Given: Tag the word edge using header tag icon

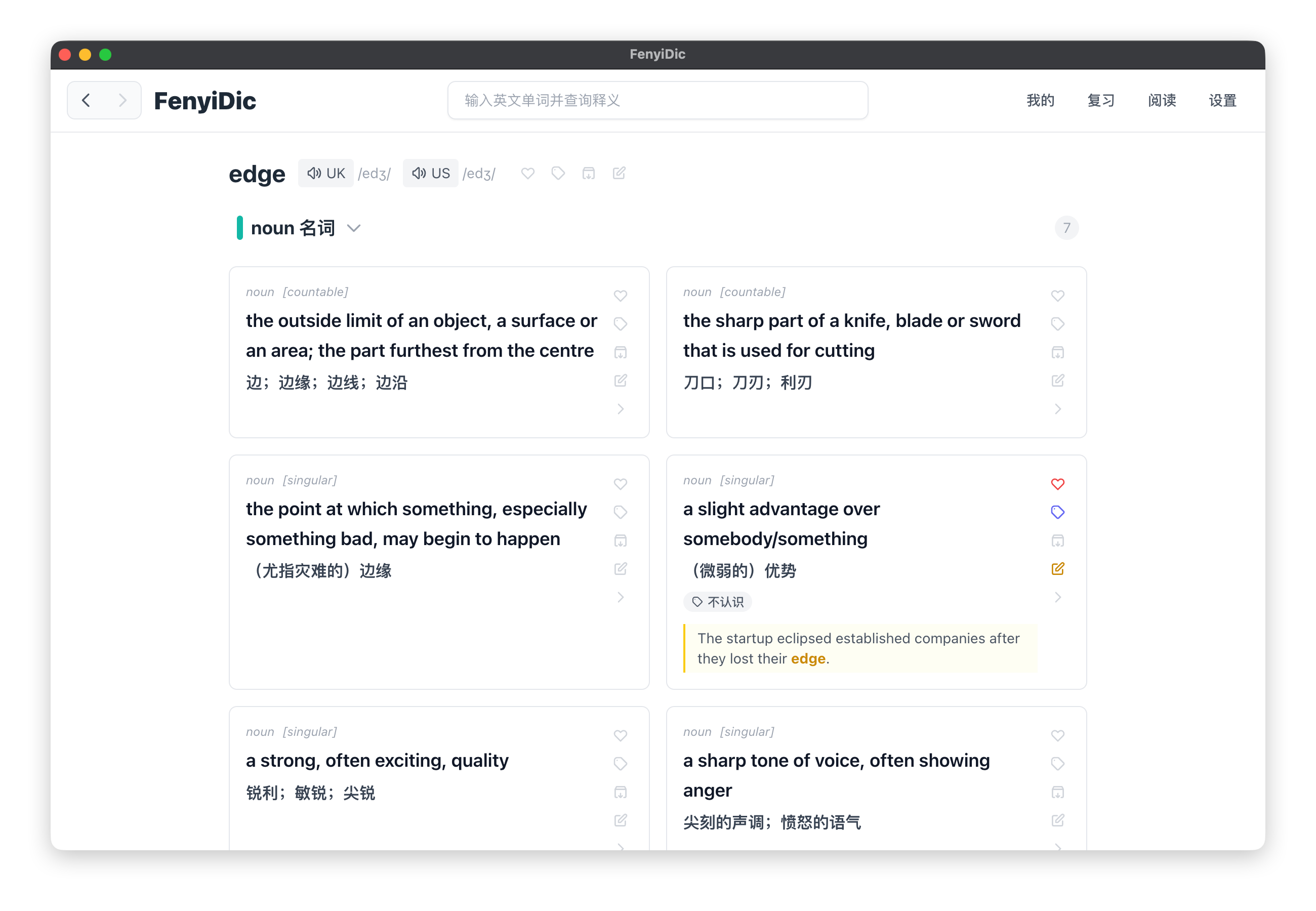Looking at the screenshot, I should pyautogui.click(x=558, y=173).
